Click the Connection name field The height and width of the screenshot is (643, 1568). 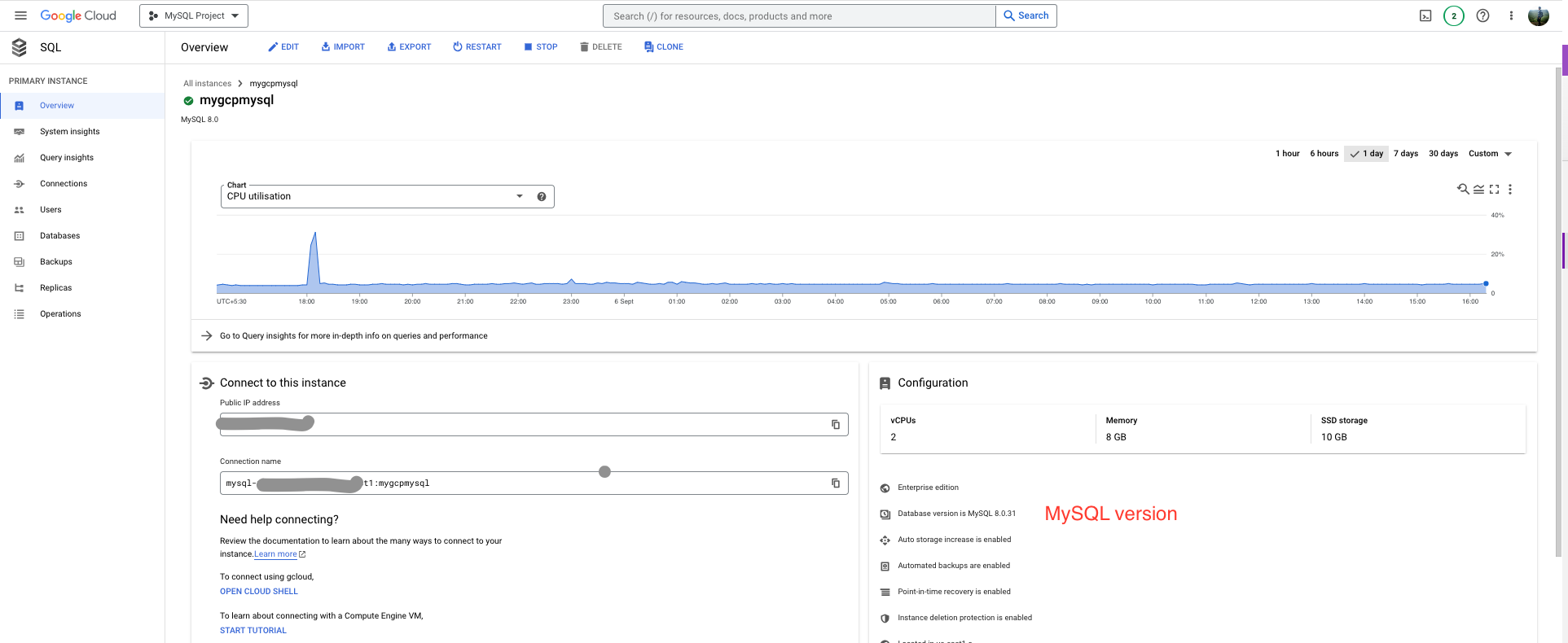tap(534, 483)
